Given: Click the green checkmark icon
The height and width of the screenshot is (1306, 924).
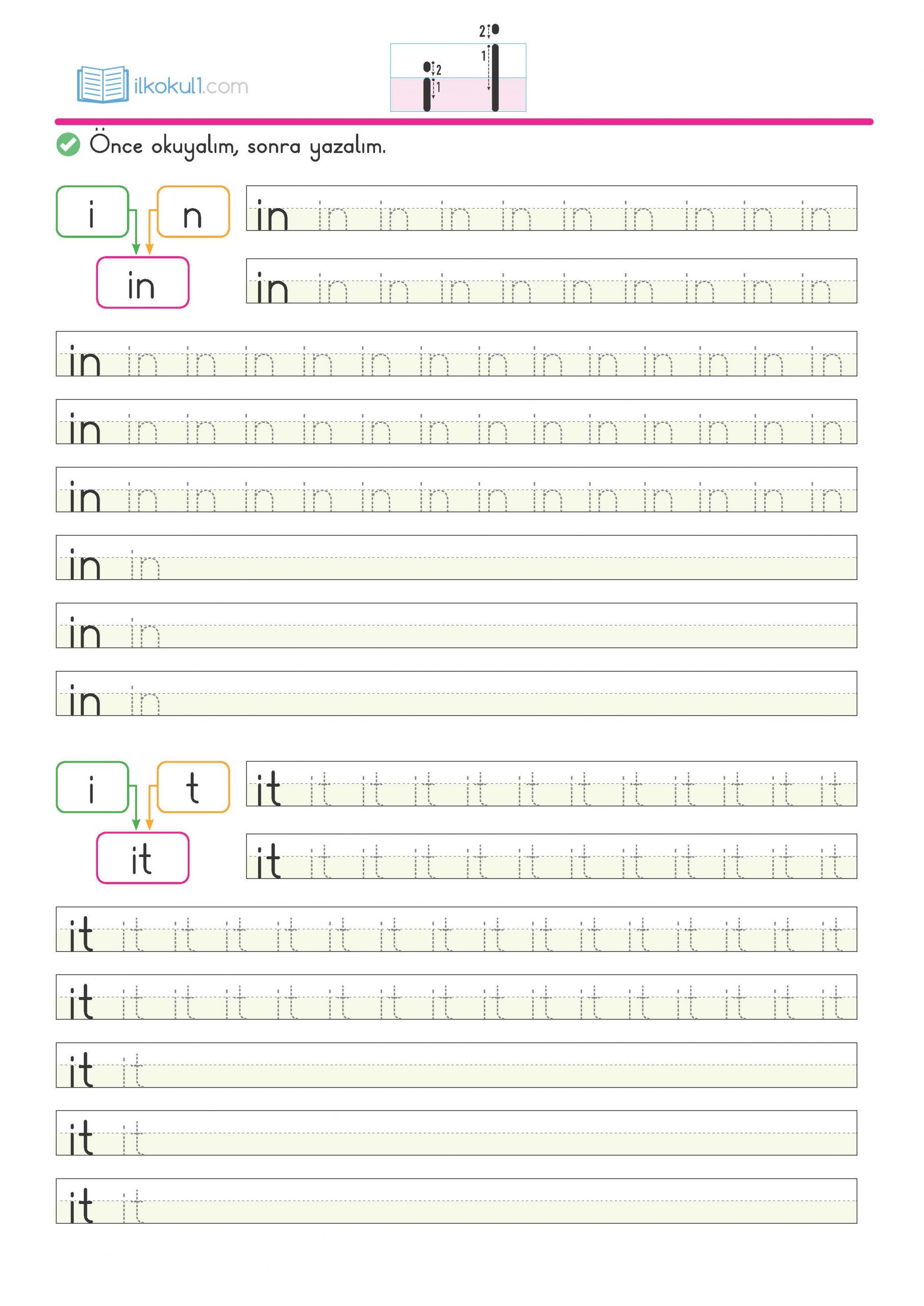Looking at the screenshot, I should 68,144.
